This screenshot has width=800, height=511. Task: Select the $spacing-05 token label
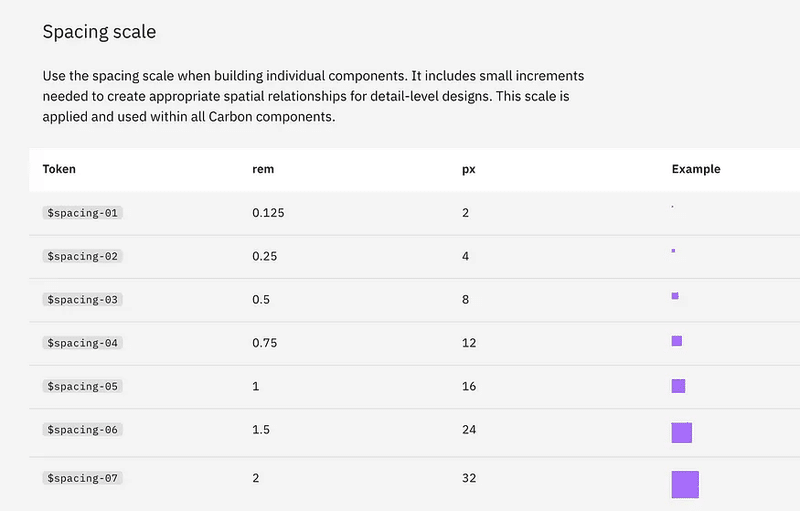click(x=83, y=386)
